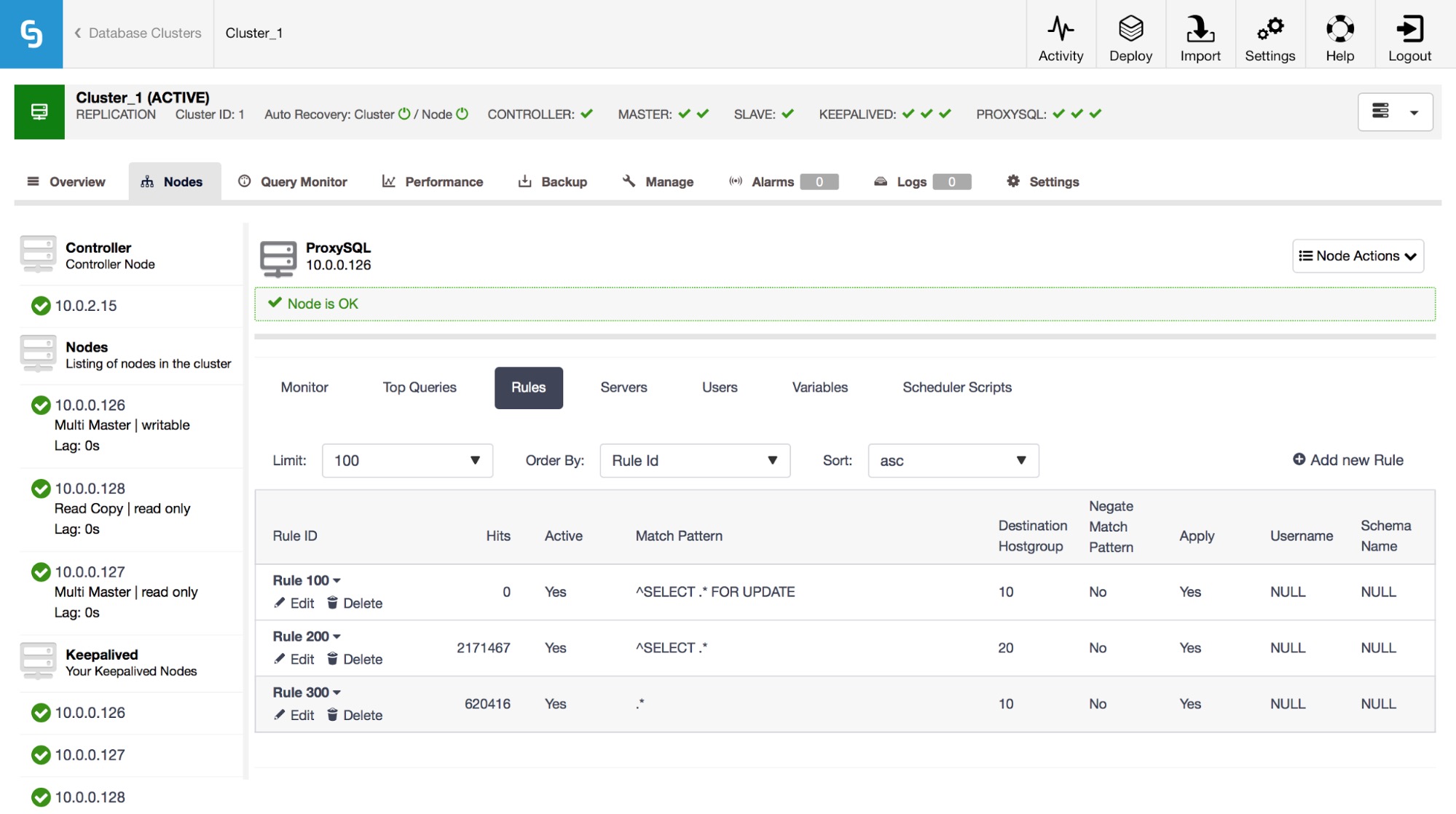The width and height of the screenshot is (1456, 814).
Task: Click hits value 2171467
Action: coord(483,648)
